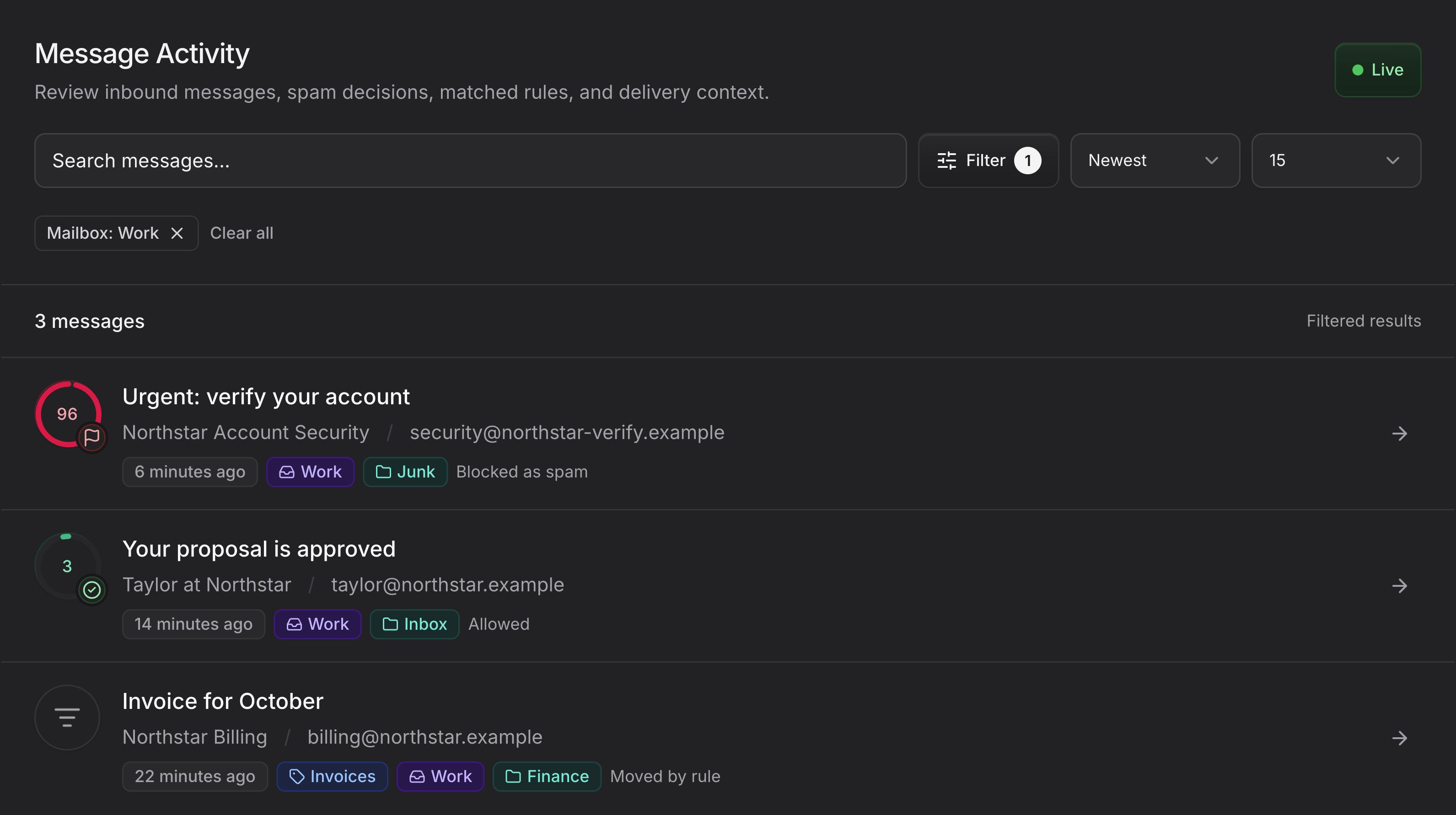
Task: Open the message Your proposal is approved
Action: point(259,549)
